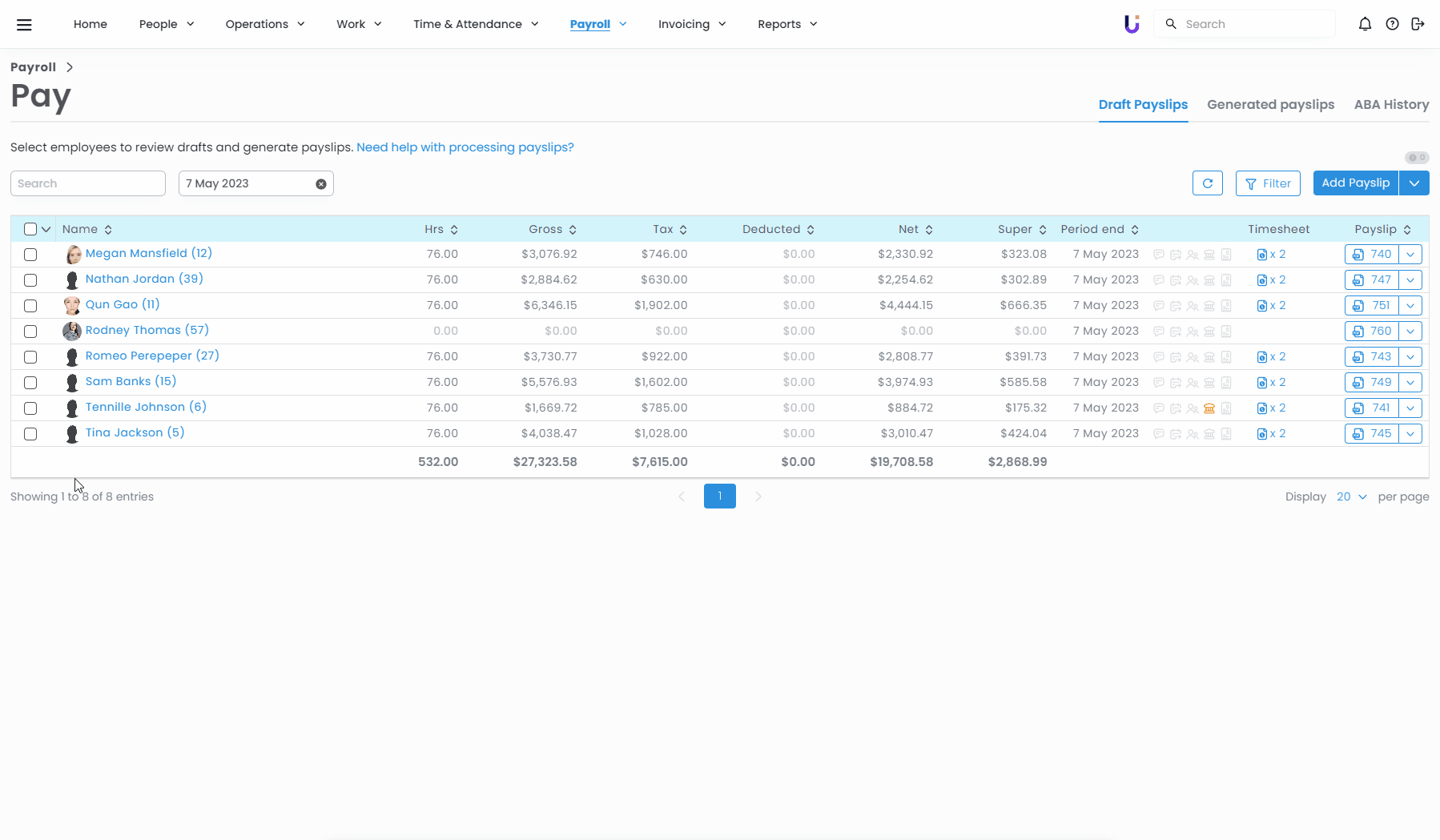Open the dropdown beside payslip 749
The image size is (1440, 840).
point(1410,383)
